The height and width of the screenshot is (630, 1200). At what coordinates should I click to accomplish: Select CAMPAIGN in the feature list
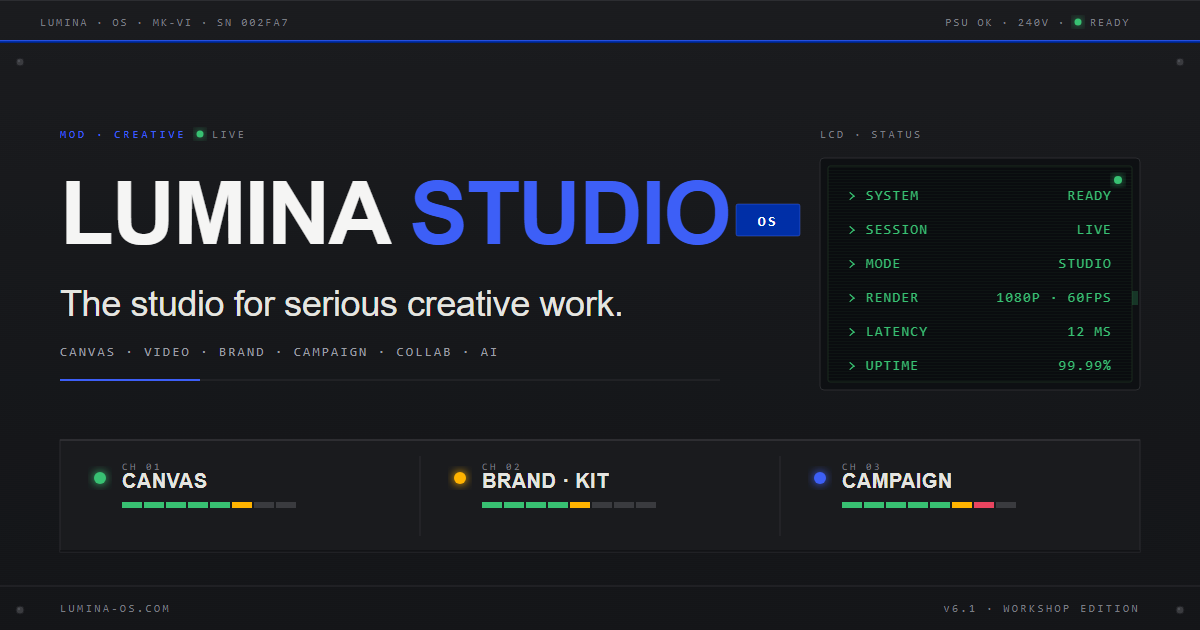point(330,352)
